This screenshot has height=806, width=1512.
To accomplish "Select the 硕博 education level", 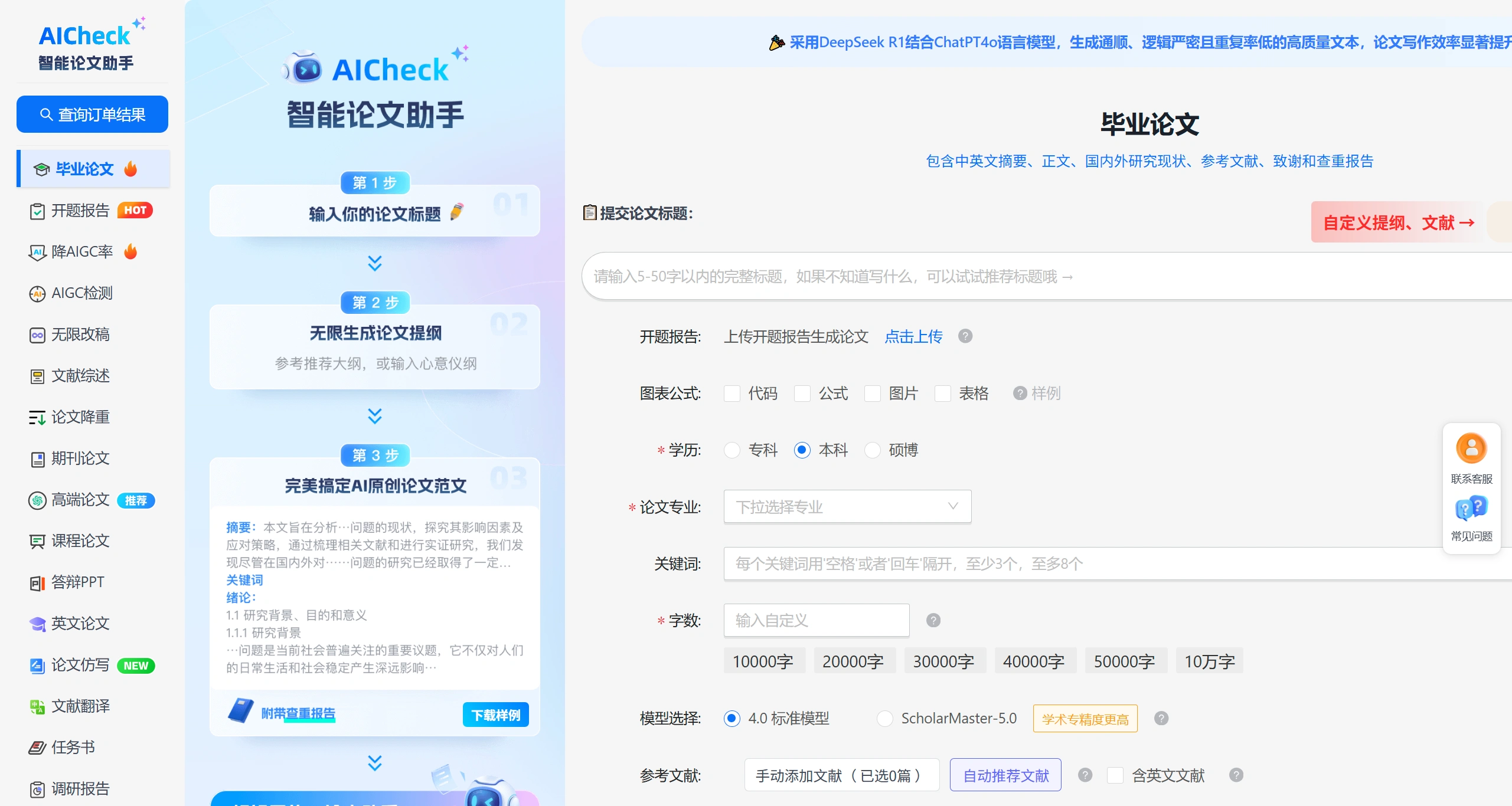I will (x=874, y=450).
